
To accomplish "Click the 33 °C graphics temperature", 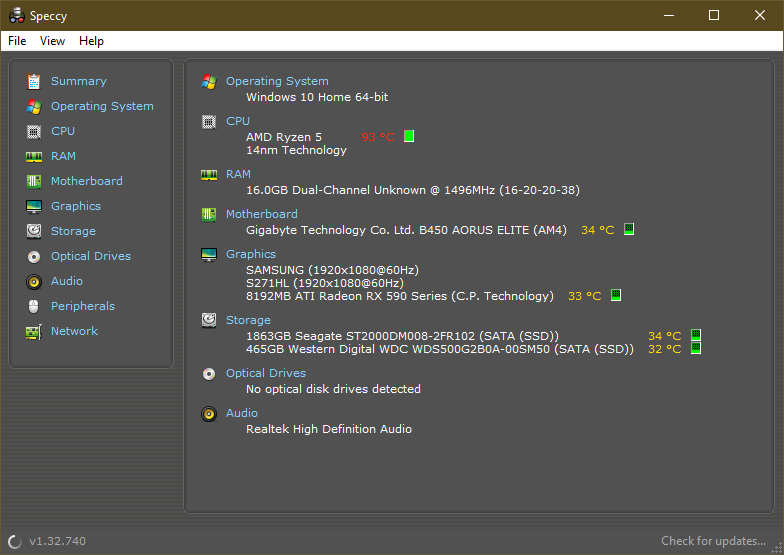I will click(x=584, y=296).
